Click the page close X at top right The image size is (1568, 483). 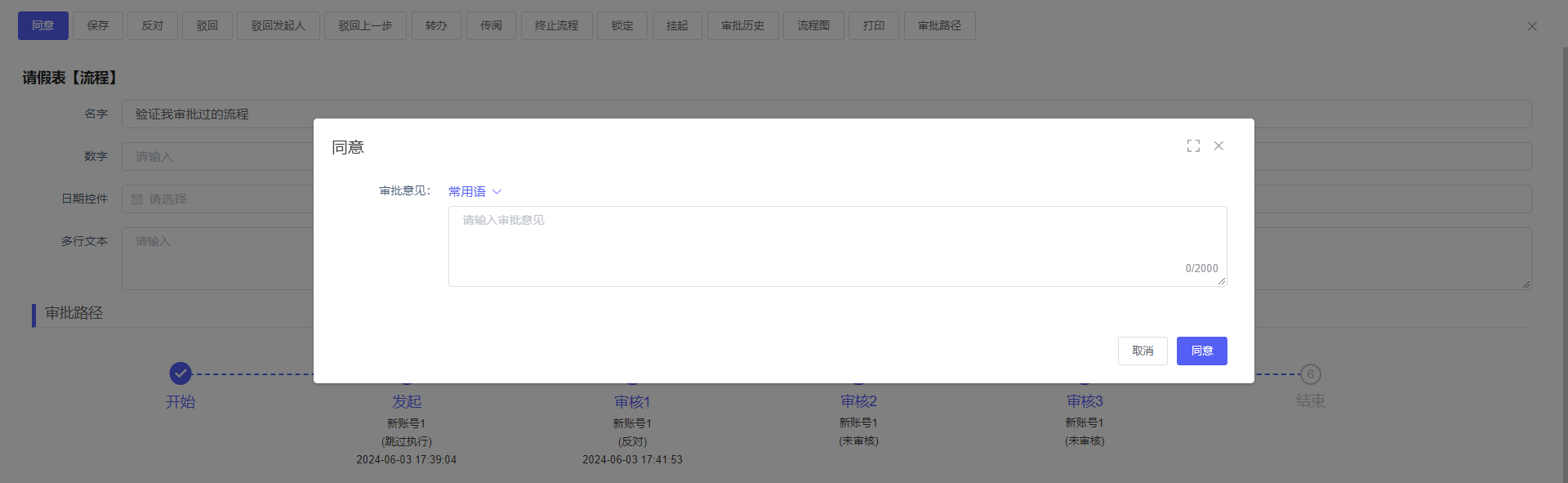tap(1532, 26)
